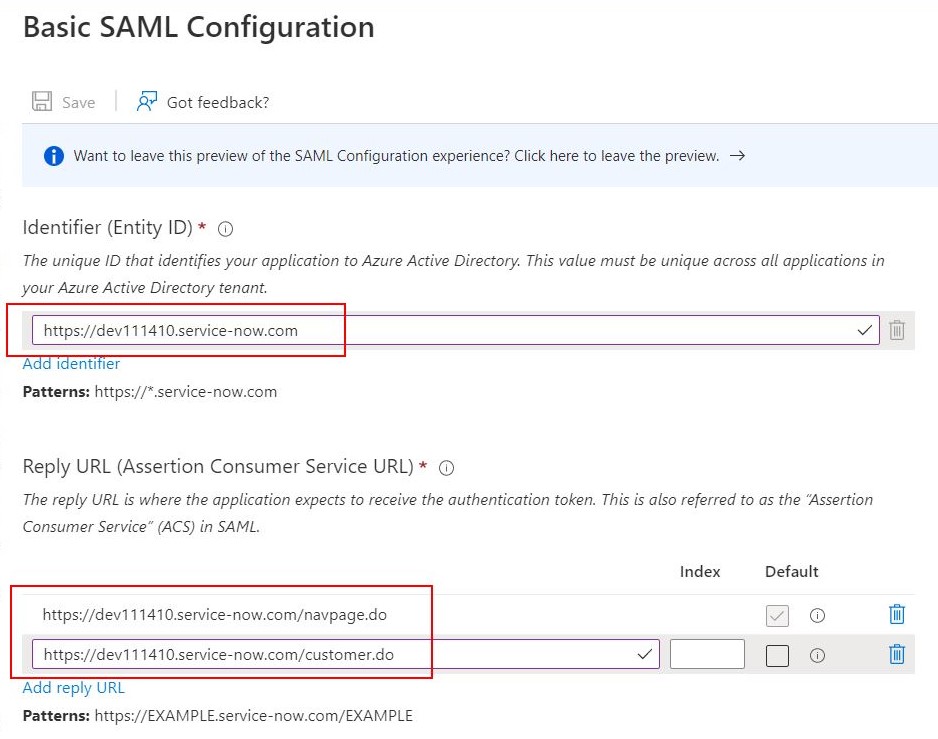
Task: Delete the customer.do reply URL
Action: tap(897, 654)
